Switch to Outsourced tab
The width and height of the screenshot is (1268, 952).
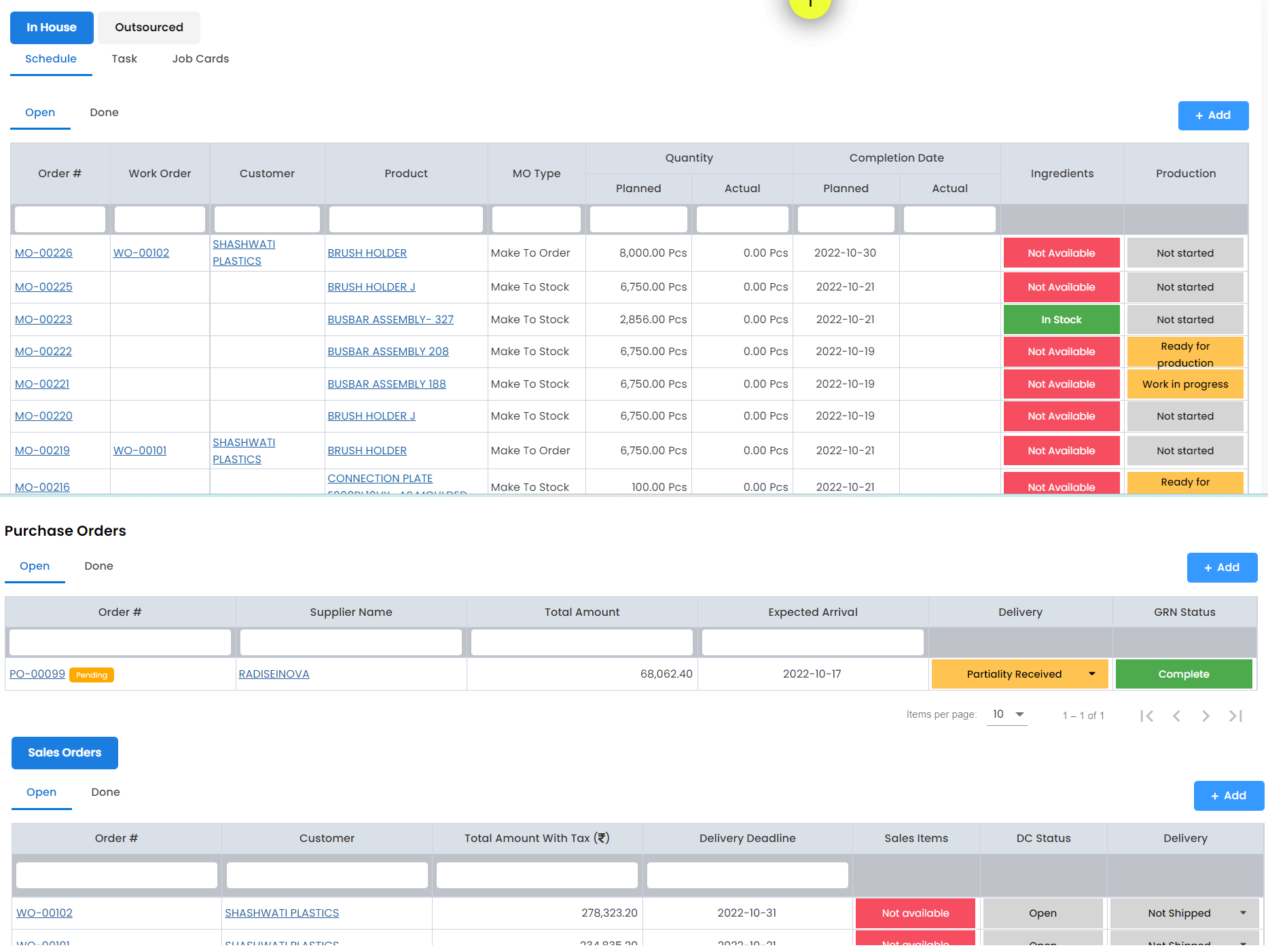149,27
